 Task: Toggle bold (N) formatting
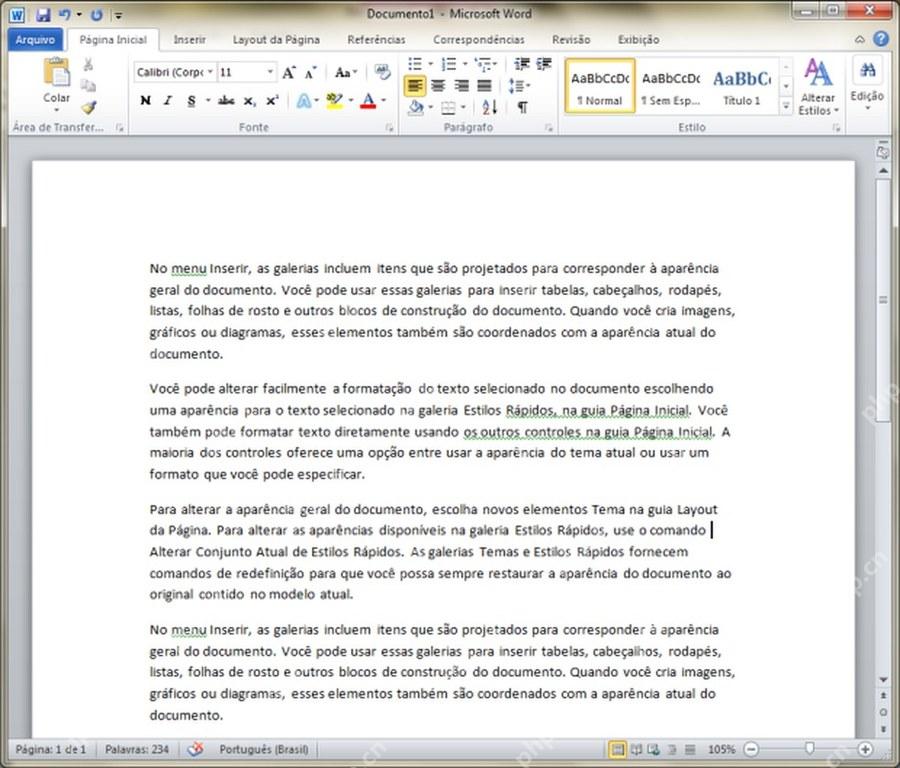(x=145, y=101)
